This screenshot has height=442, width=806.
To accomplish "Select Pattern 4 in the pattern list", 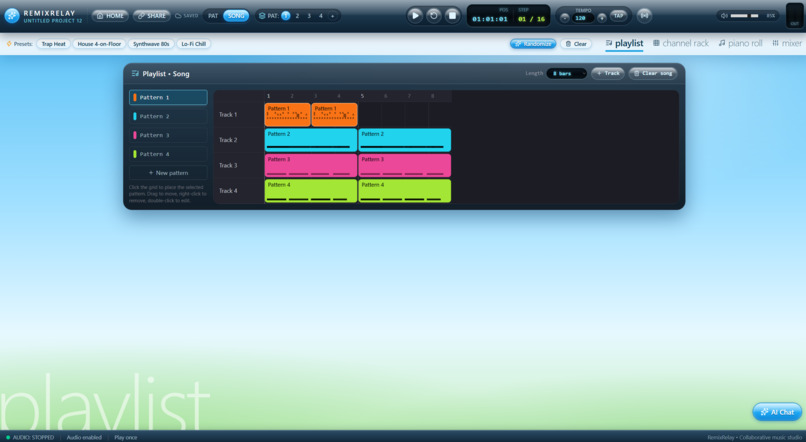I will [168, 154].
